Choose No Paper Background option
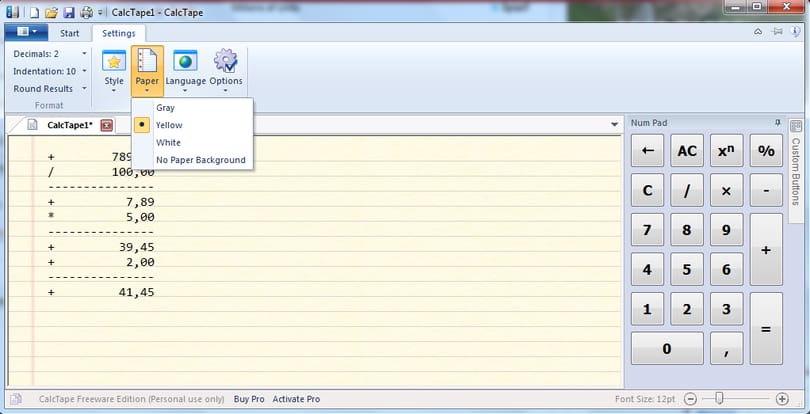The height and width of the screenshot is (414, 810). pos(193,160)
